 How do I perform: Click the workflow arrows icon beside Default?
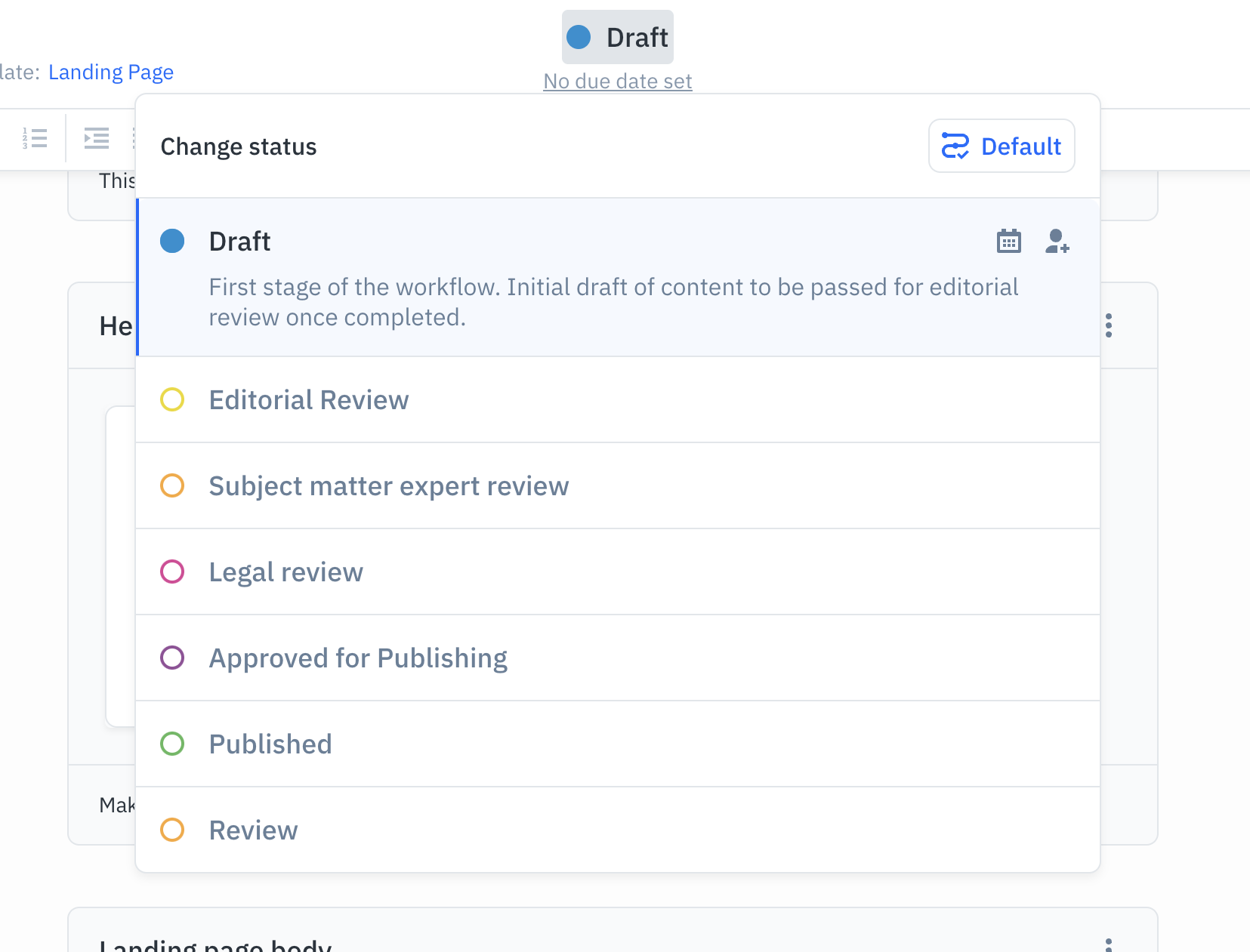(957, 145)
